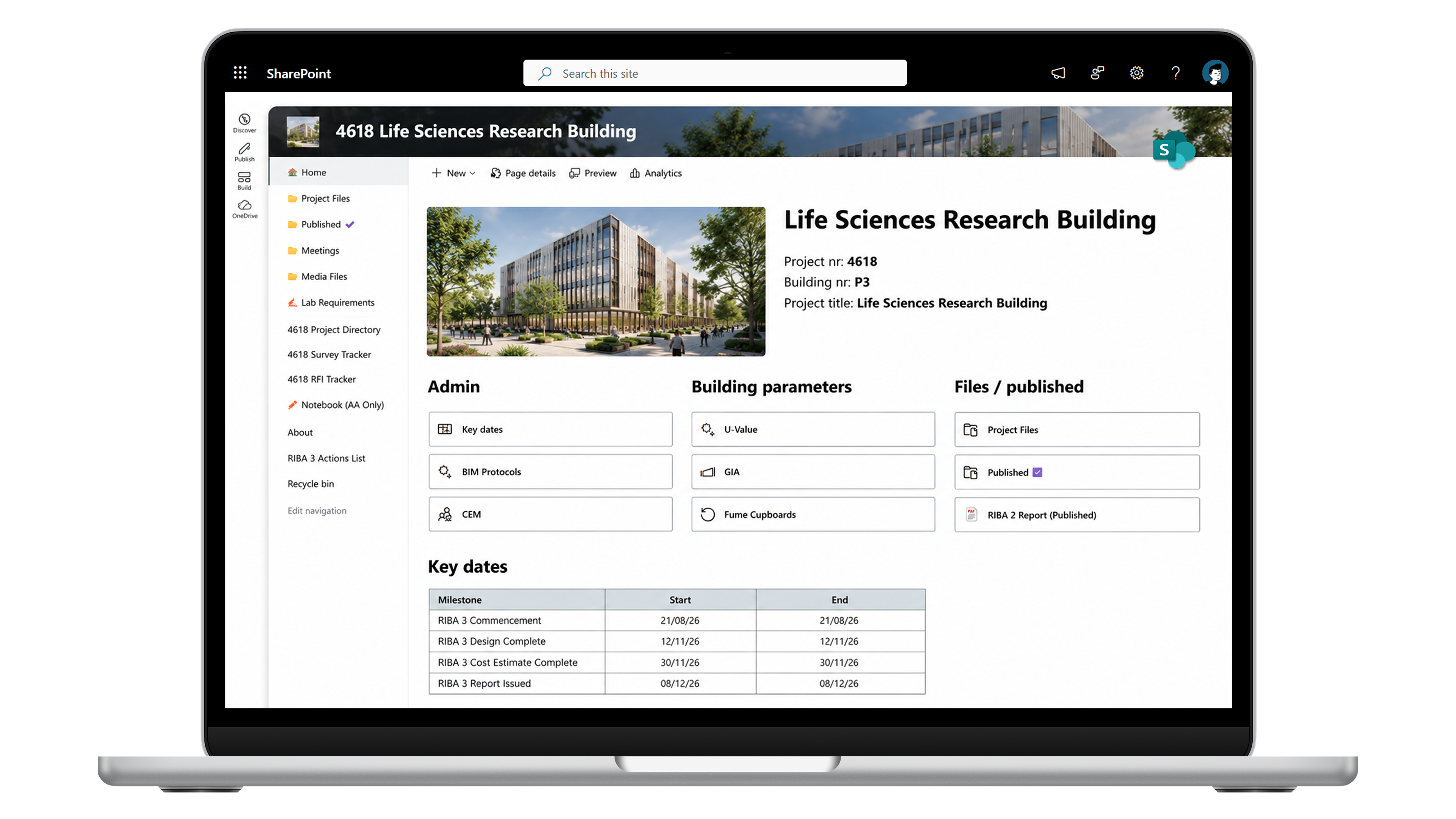
Task: Click the Discover icon in the app bar
Action: [x=244, y=122]
